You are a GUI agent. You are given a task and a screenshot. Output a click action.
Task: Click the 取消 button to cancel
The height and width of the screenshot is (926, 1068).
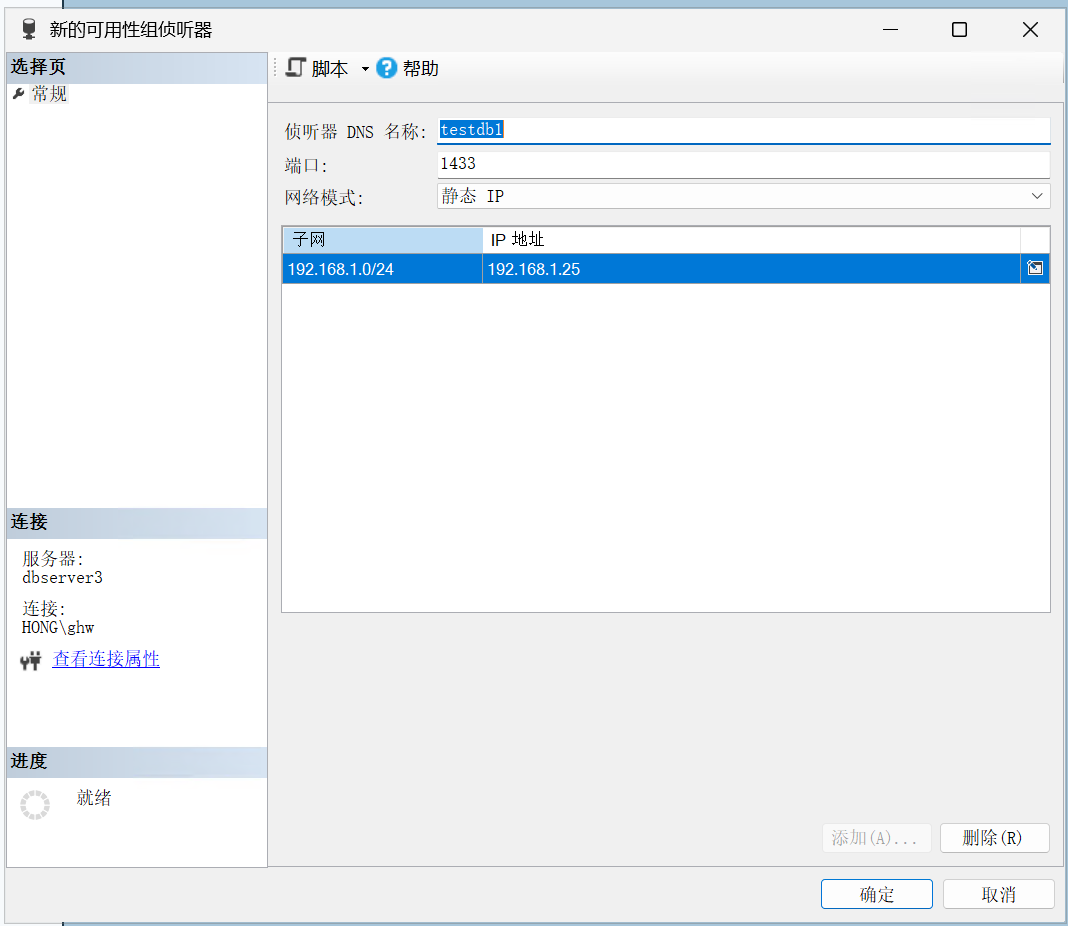tap(998, 894)
